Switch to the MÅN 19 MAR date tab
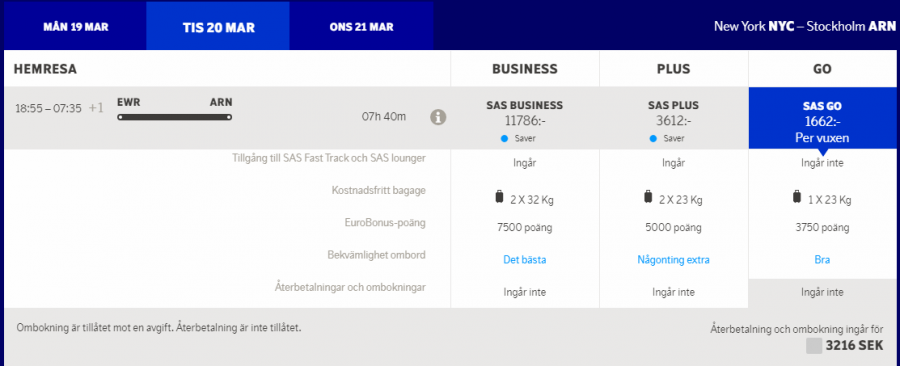 tap(75, 26)
